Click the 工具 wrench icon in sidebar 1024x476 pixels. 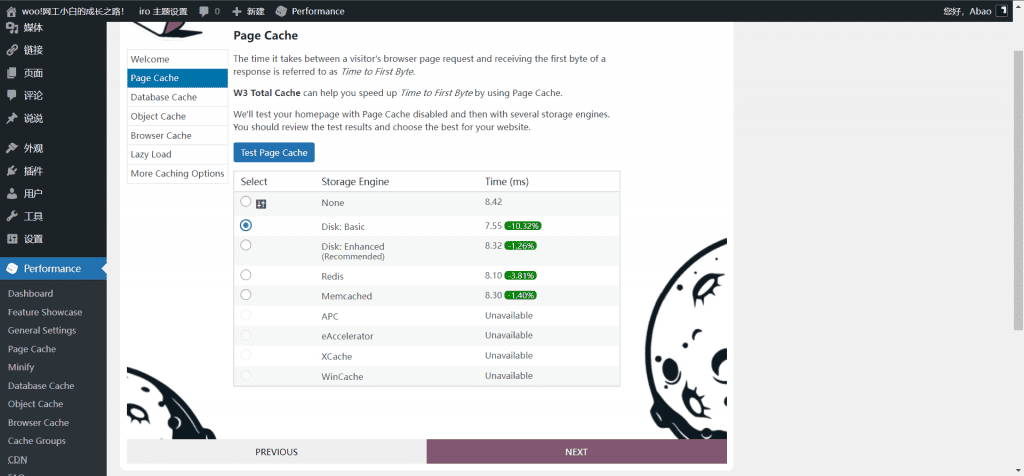[12, 216]
